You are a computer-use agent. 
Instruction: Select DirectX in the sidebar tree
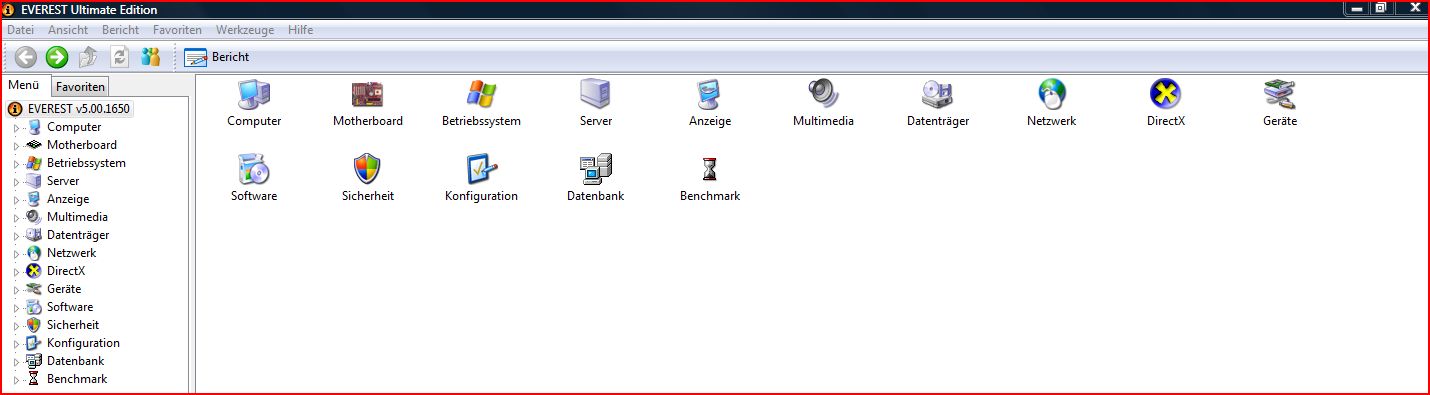point(66,271)
